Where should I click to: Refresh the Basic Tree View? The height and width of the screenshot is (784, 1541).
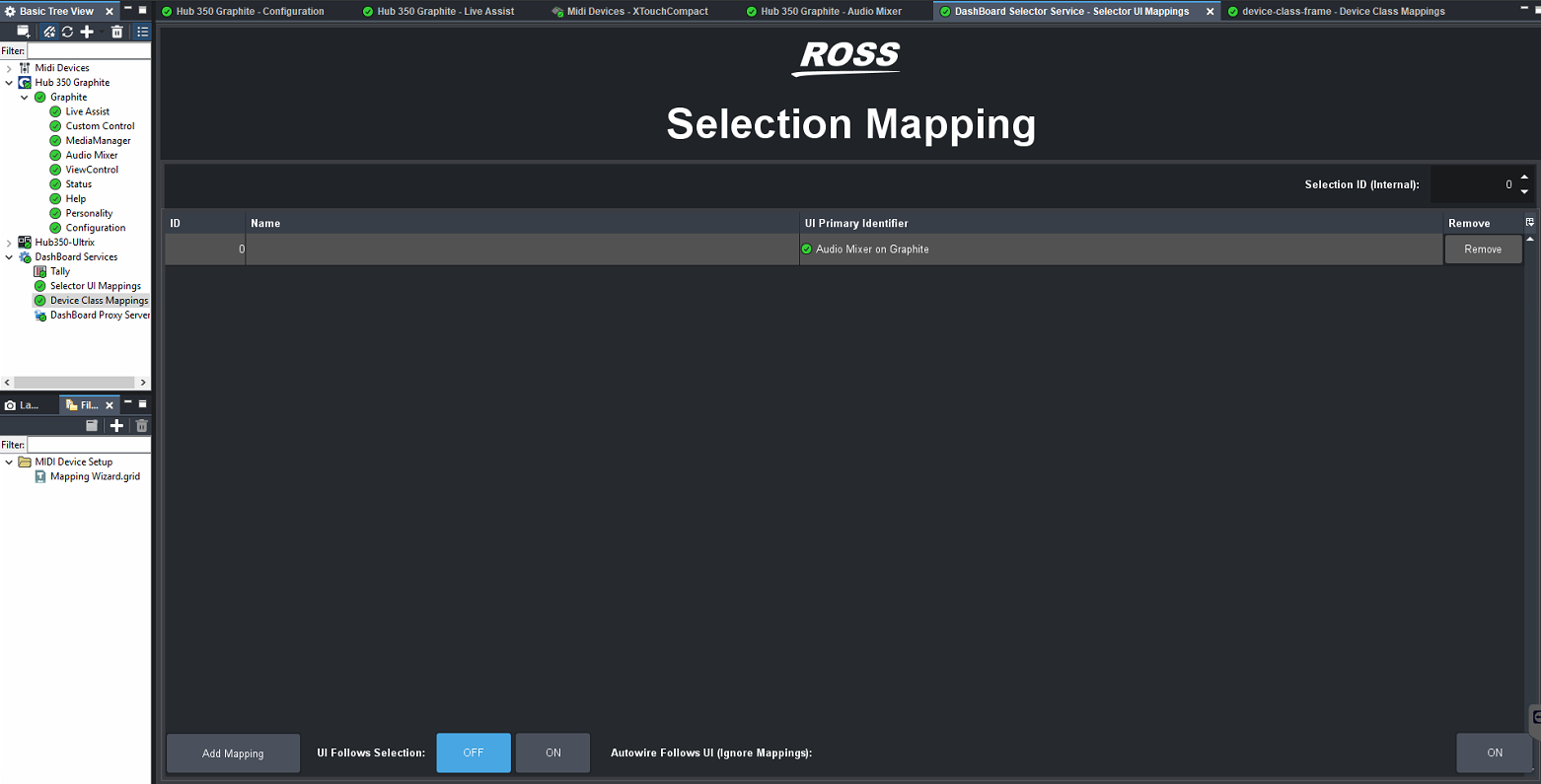click(x=67, y=32)
